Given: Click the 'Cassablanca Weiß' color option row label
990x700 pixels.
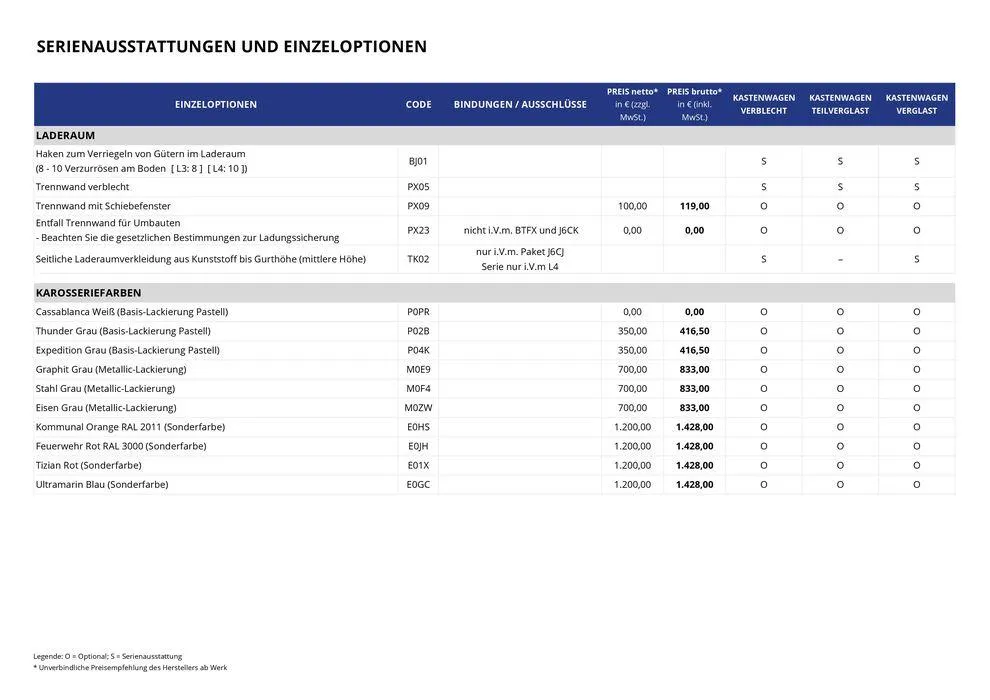Looking at the screenshot, I should click(x=131, y=312).
